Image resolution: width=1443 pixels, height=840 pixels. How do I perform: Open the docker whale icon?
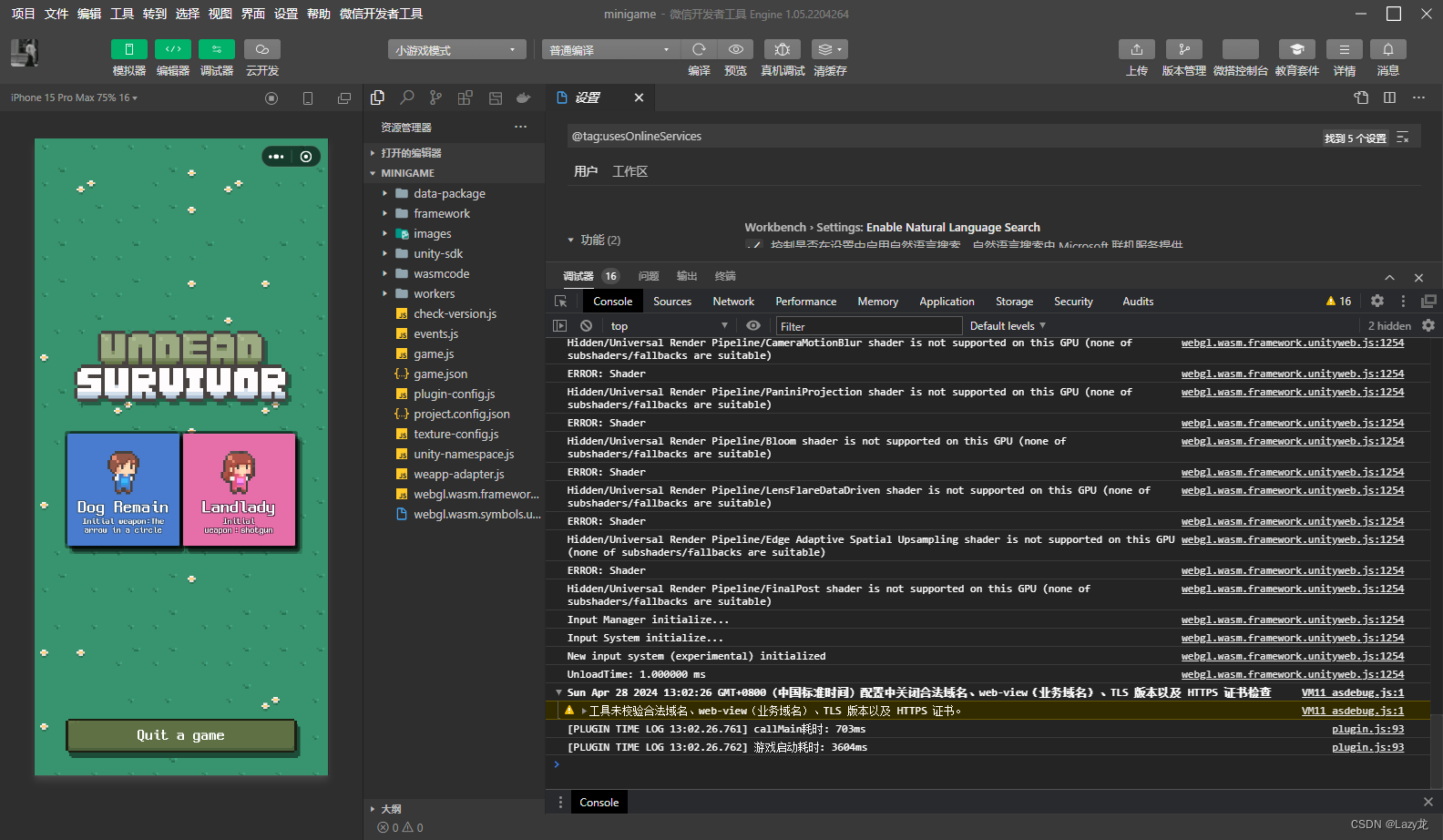524,97
